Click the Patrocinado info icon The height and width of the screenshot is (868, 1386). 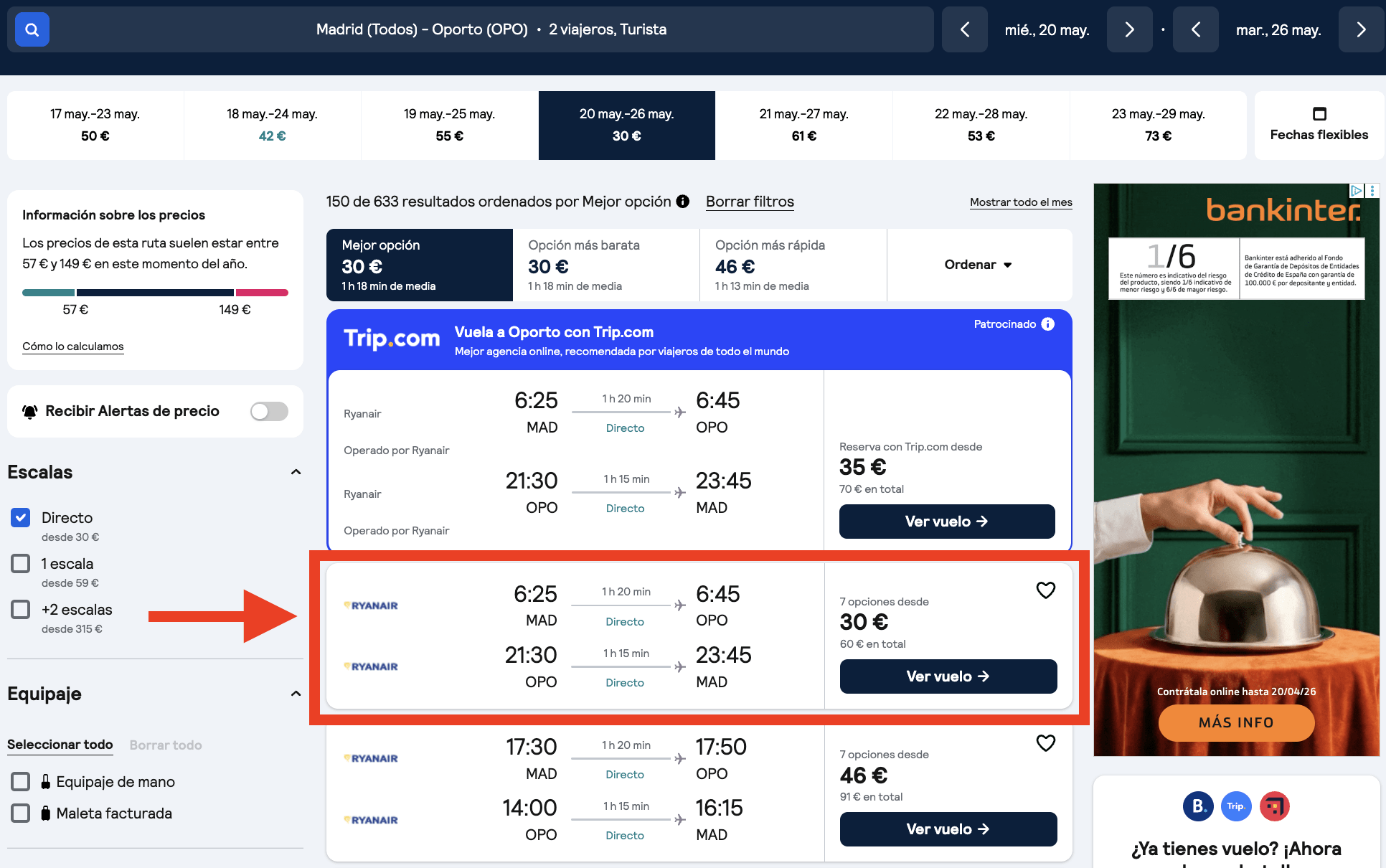tap(1048, 324)
